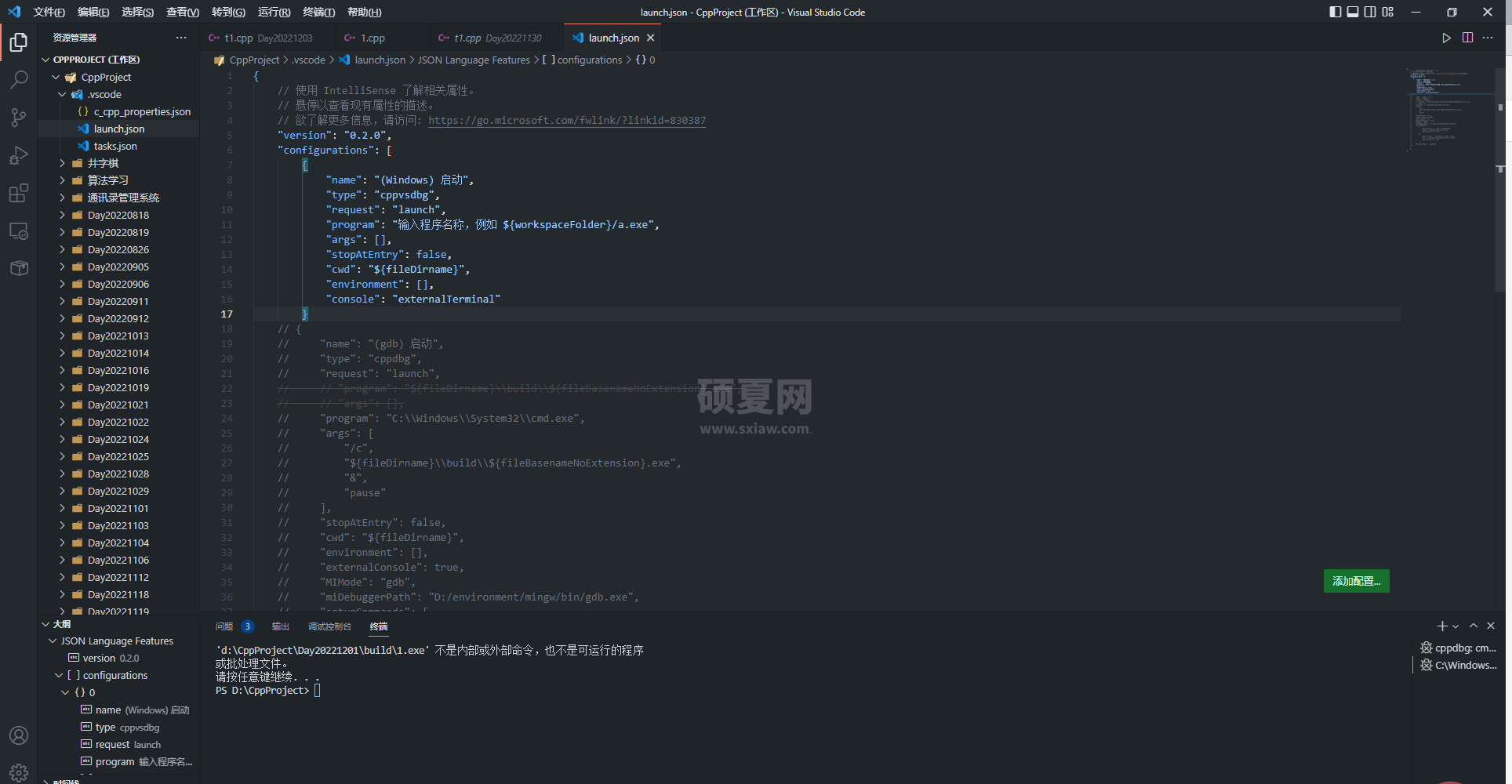Click the VS Code logo icon in title bar

click(x=14, y=12)
